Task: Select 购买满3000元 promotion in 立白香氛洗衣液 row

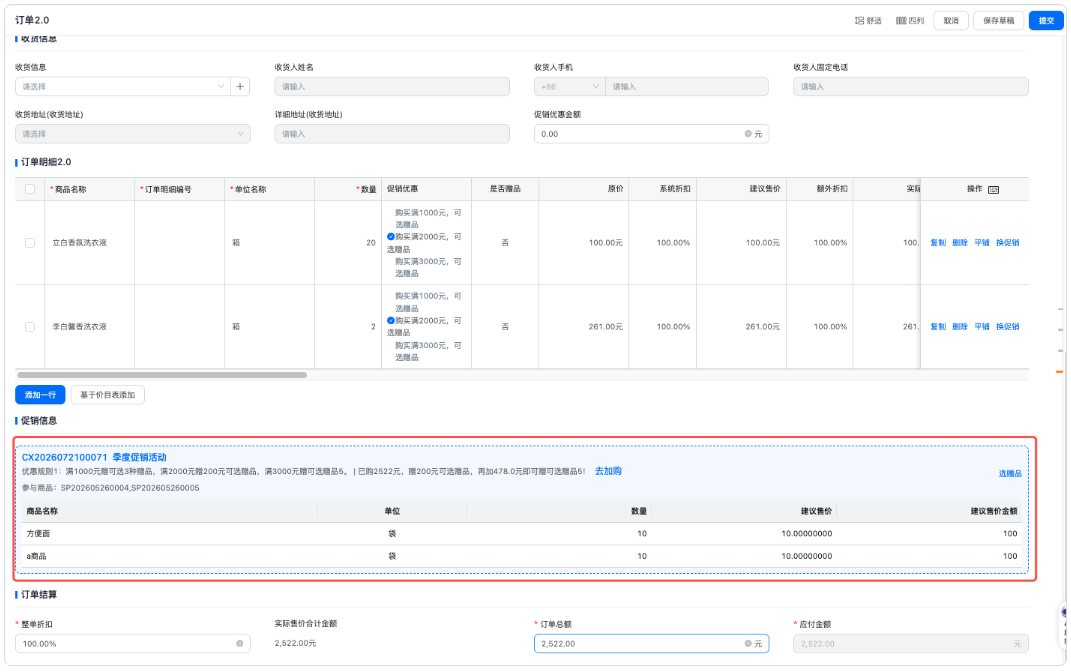Action: coord(426,267)
